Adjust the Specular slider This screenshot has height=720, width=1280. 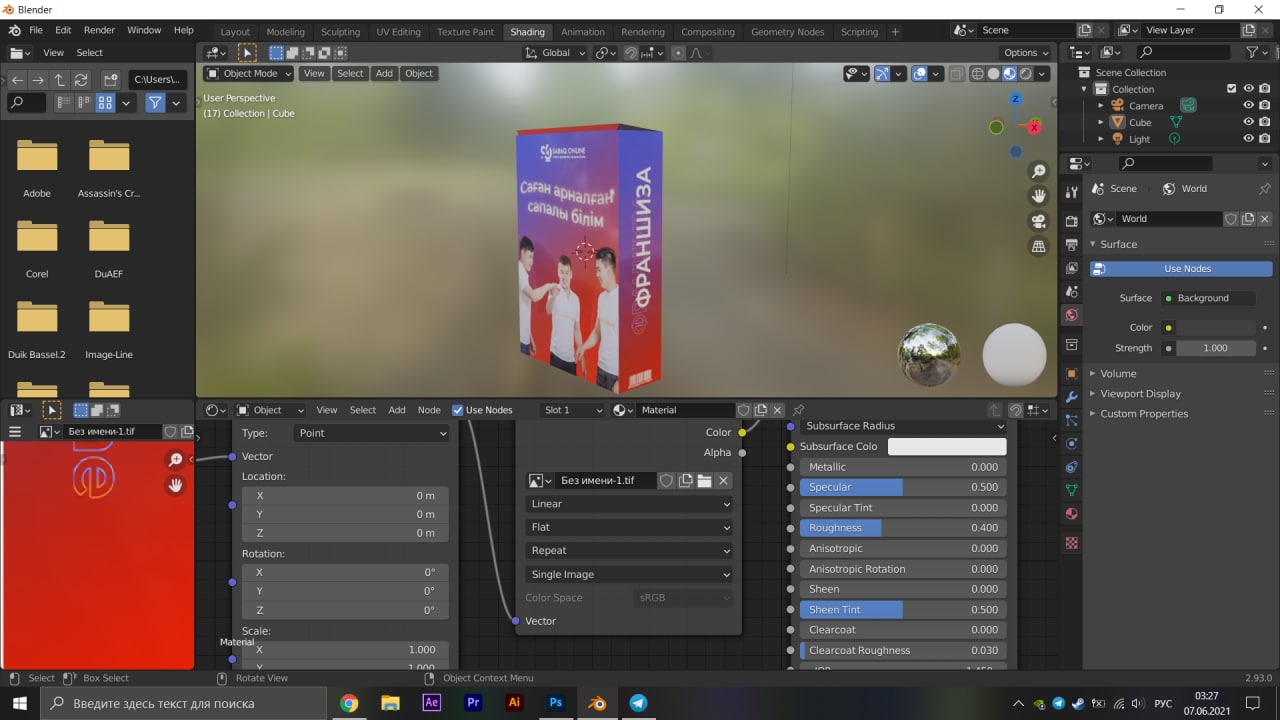click(x=902, y=487)
